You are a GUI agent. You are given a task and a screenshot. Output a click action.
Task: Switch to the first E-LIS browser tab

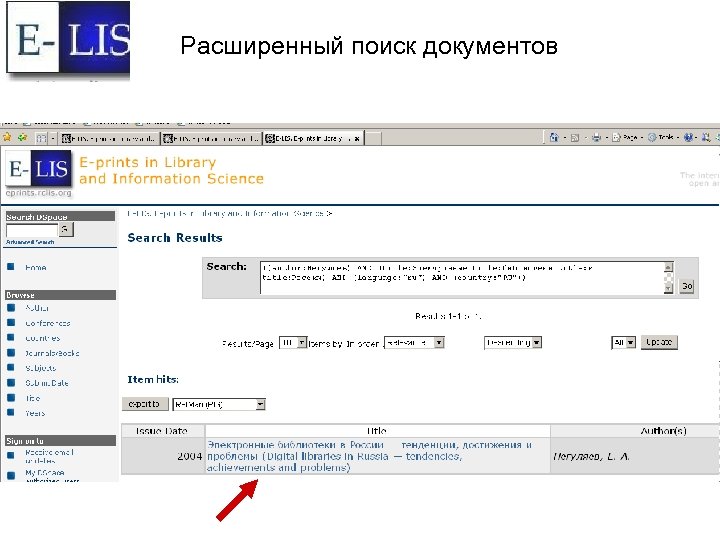[110, 138]
